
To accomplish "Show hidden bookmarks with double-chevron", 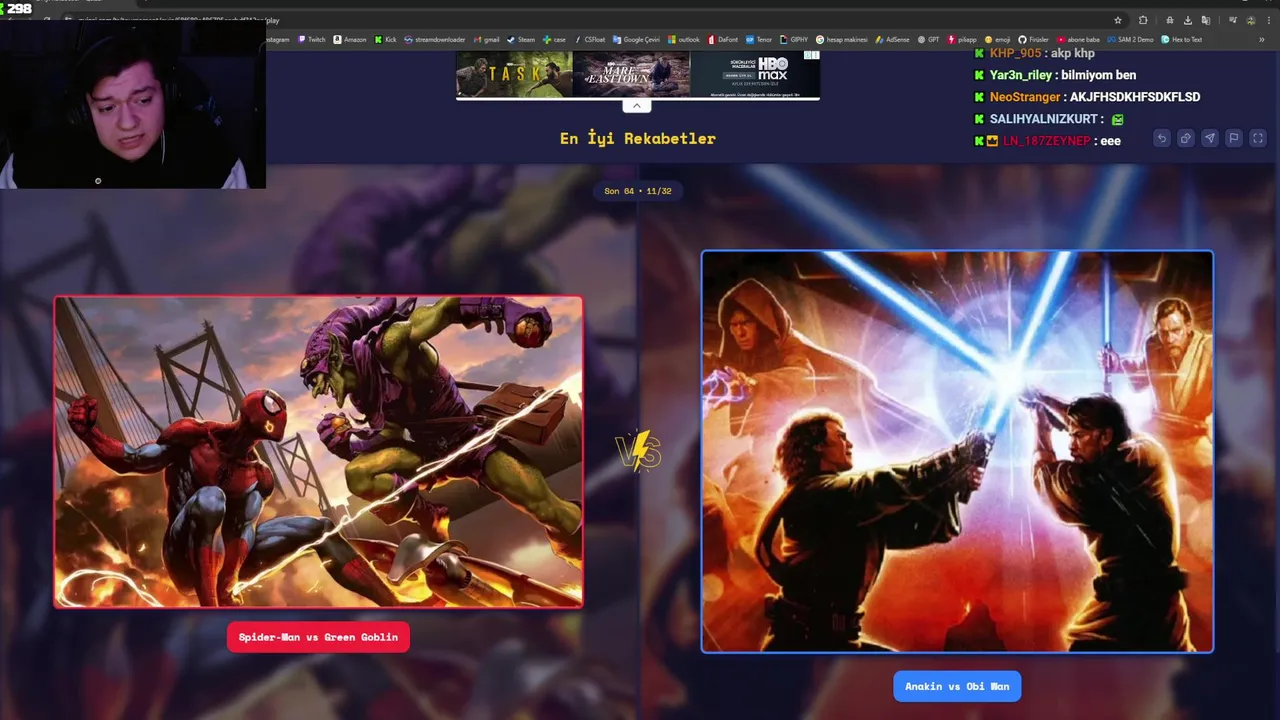I will tap(1261, 40).
